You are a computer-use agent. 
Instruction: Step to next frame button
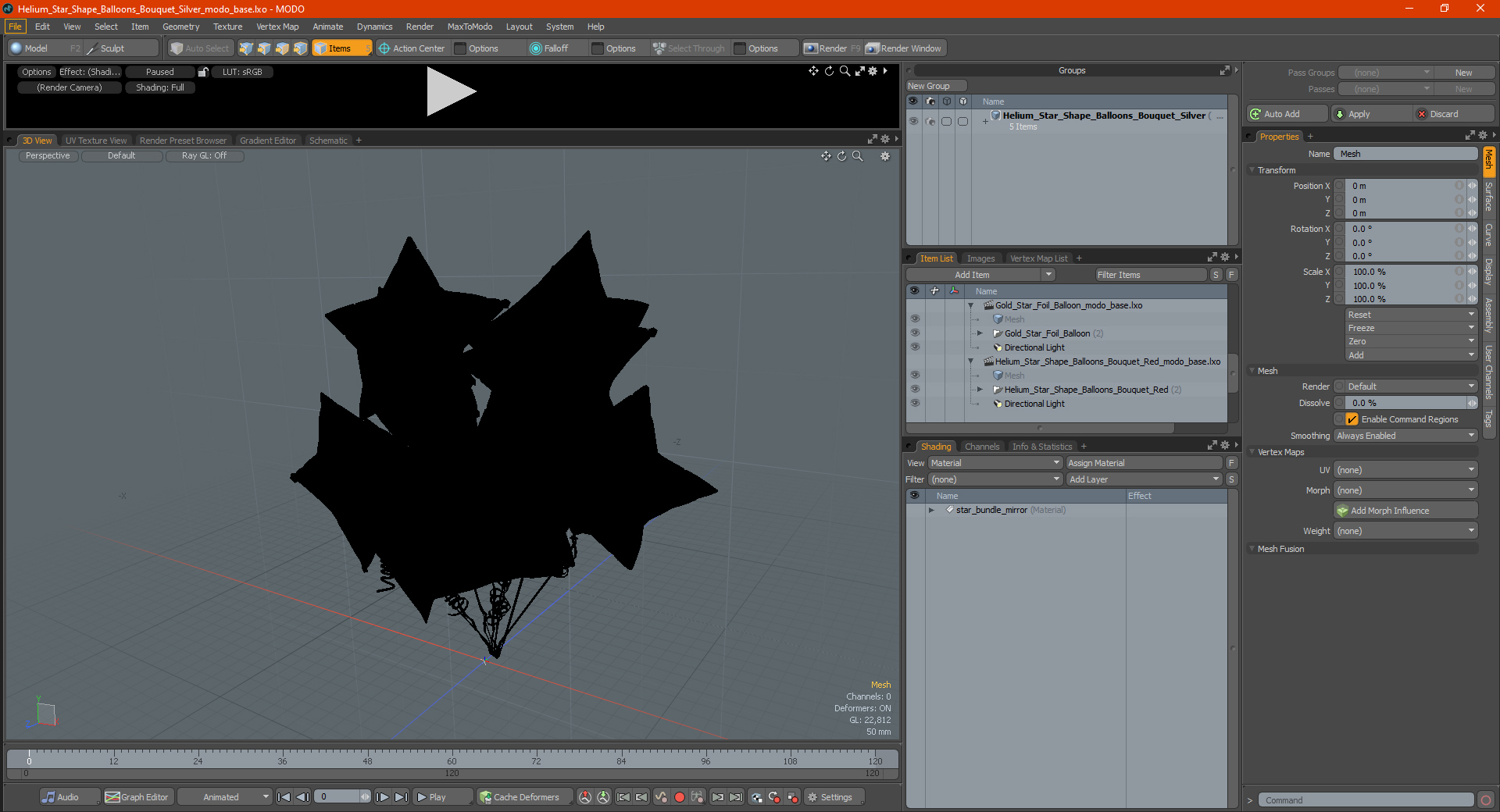click(382, 797)
